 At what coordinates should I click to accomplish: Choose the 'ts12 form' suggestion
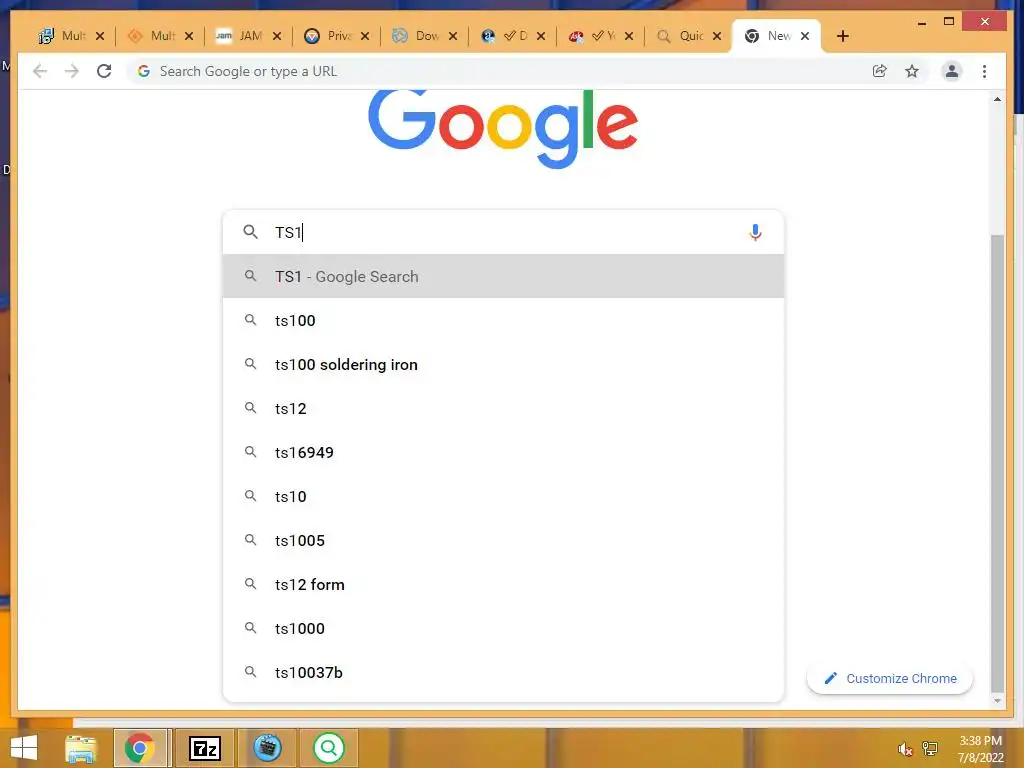point(503,584)
